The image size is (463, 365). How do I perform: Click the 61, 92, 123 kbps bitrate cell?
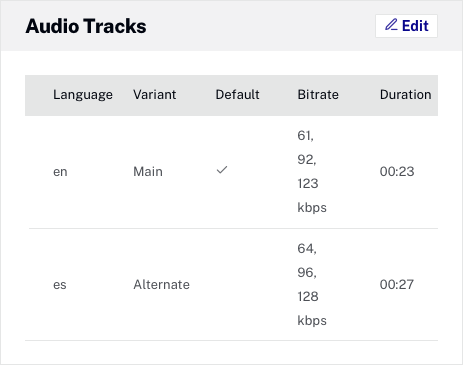pyautogui.click(x=312, y=172)
